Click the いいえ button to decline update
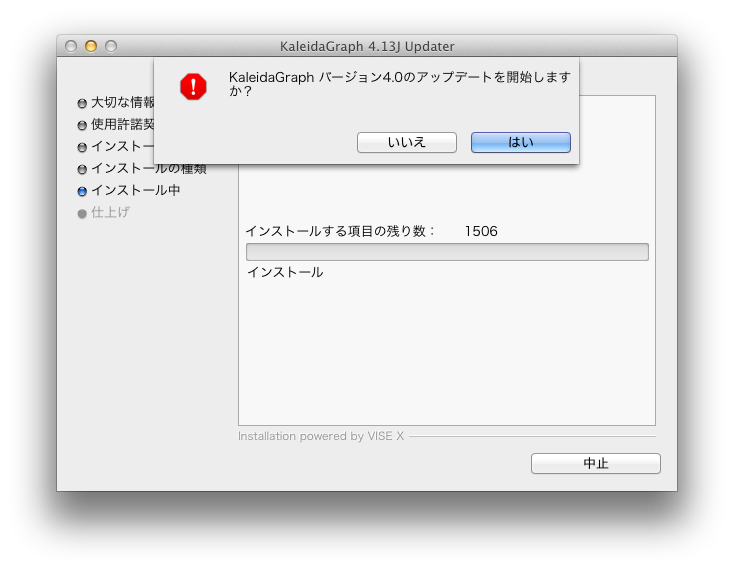734x570 pixels. 406,142
